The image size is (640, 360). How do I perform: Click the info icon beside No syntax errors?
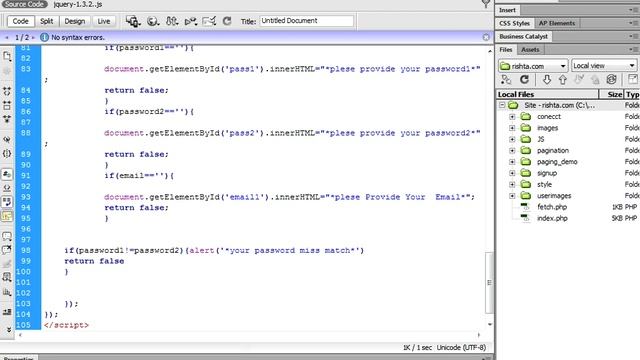pos(44,37)
